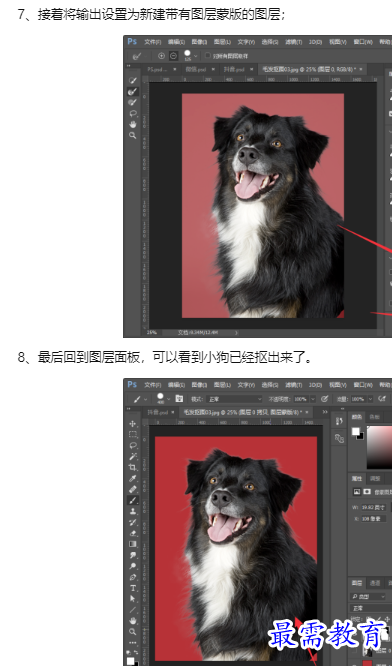Select the Eyedropper tool

pyautogui.click(x=133, y=479)
